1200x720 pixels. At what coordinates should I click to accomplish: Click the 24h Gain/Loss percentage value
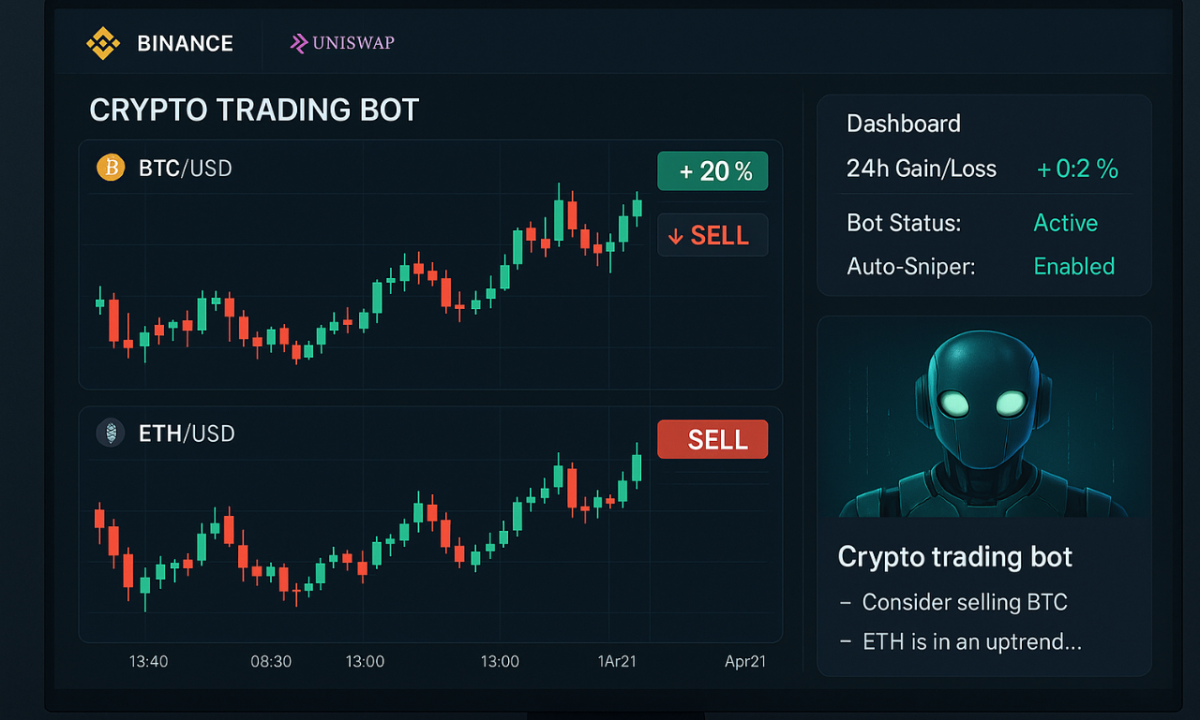pyautogui.click(x=1077, y=169)
